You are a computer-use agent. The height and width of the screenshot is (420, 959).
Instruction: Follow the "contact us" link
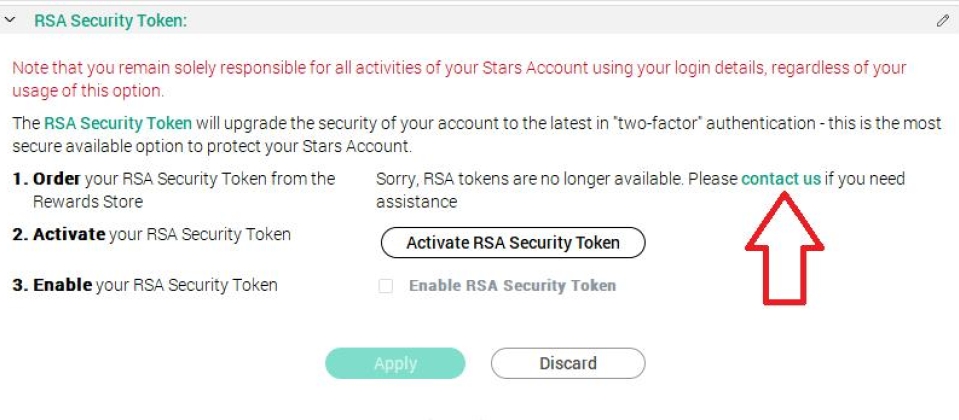(780, 179)
